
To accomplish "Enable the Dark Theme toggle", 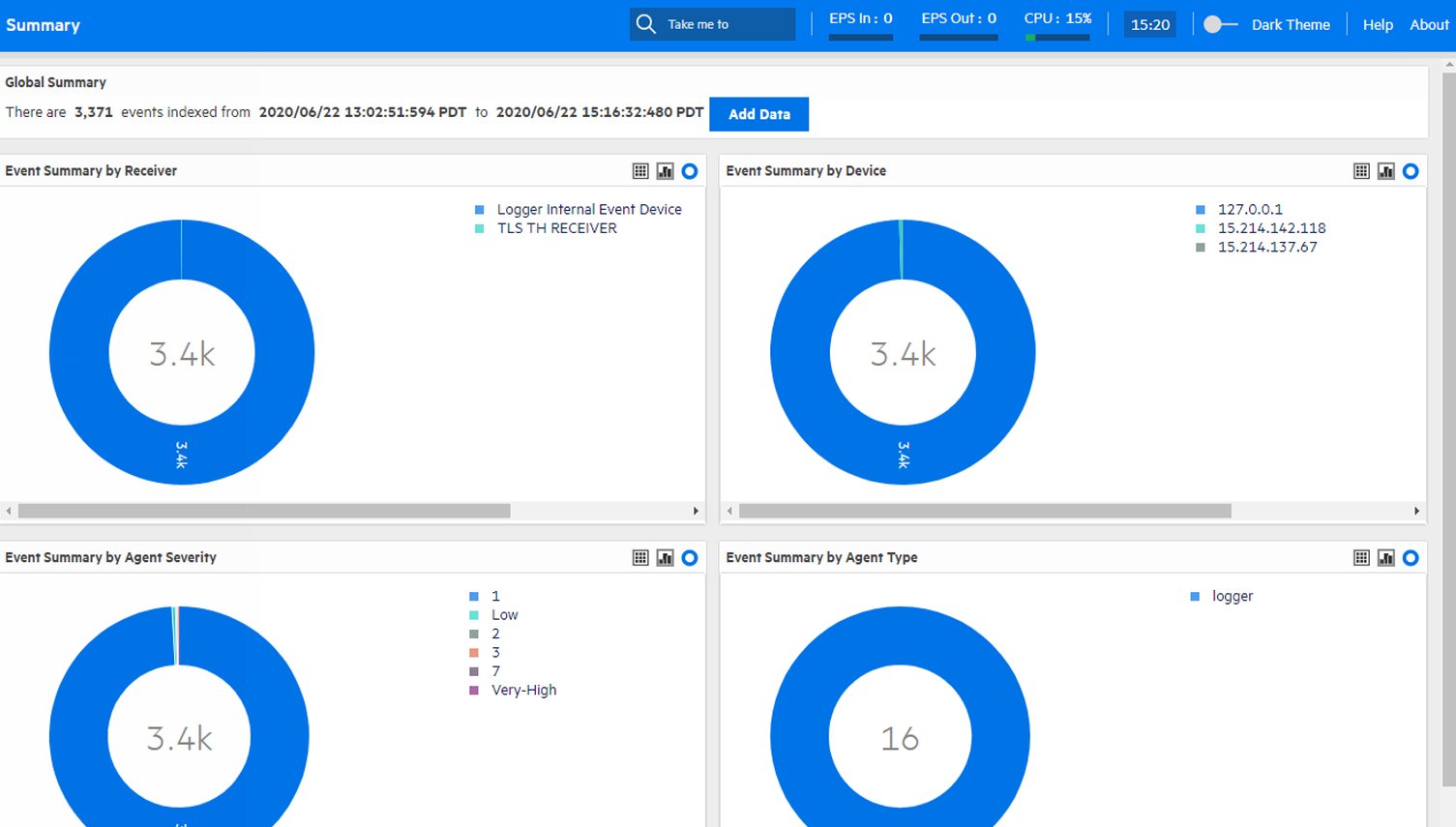I will tap(1220, 24).
